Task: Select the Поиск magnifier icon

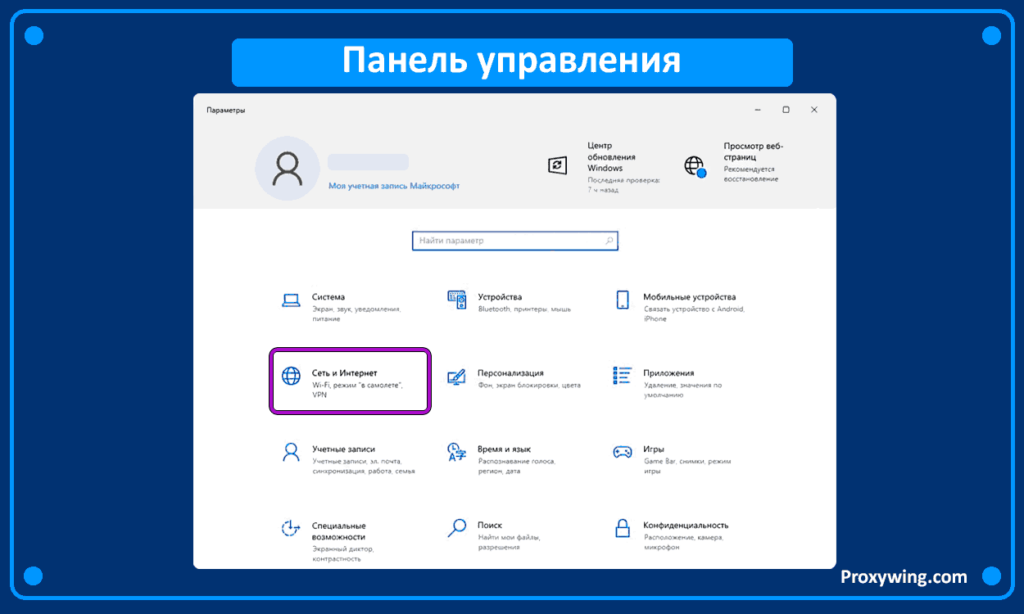Action: click(x=456, y=528)
